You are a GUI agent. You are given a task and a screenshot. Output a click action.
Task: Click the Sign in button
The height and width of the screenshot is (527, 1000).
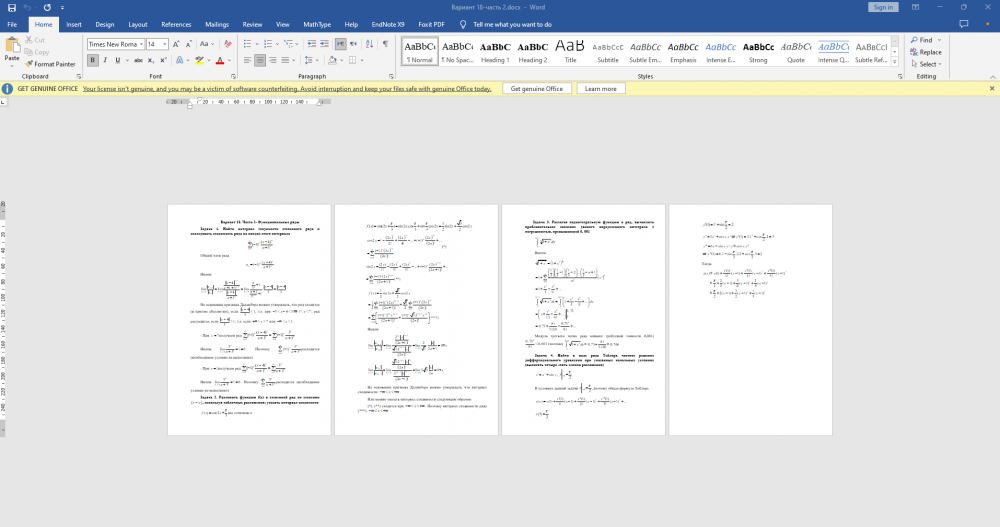883,7
